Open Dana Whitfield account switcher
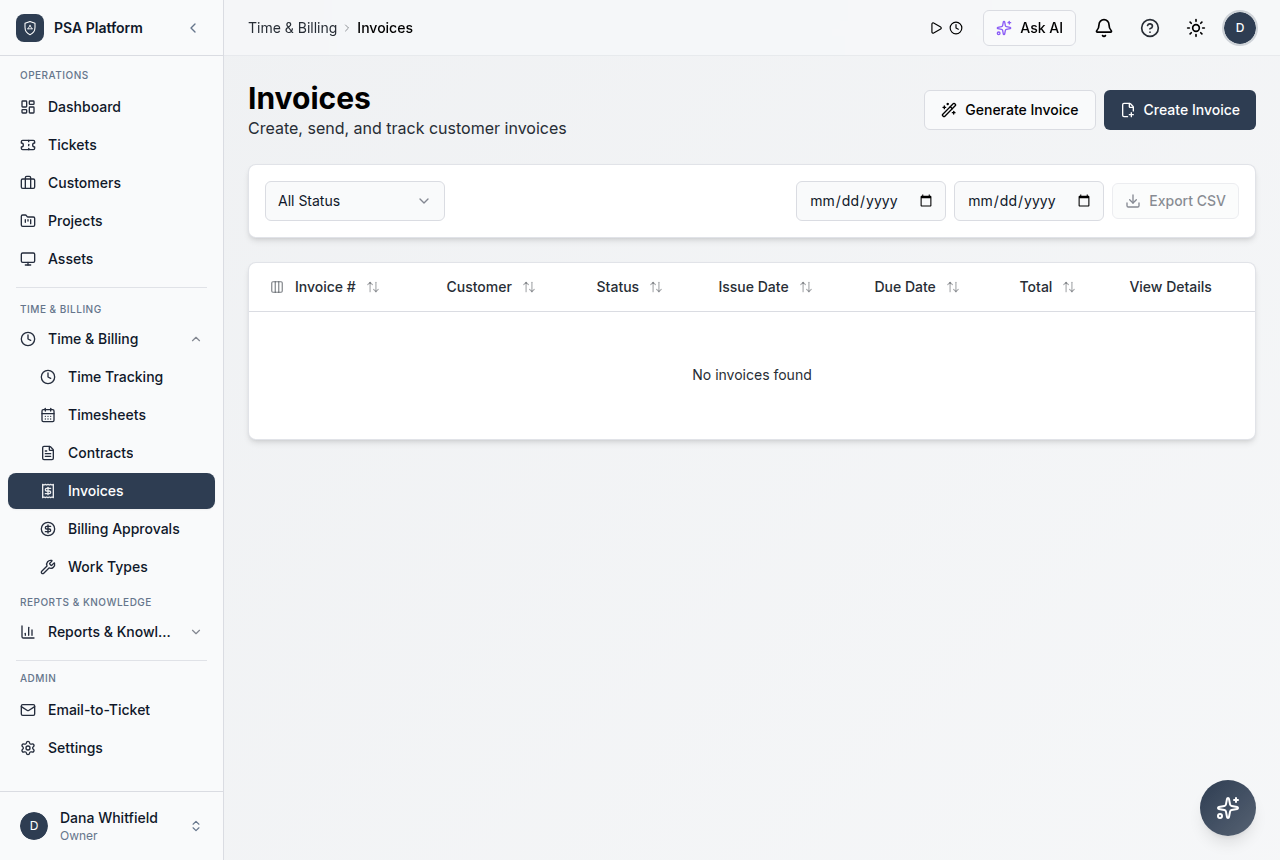The width and height of the screenshot is (1280, 860). [x=111, y=826]
